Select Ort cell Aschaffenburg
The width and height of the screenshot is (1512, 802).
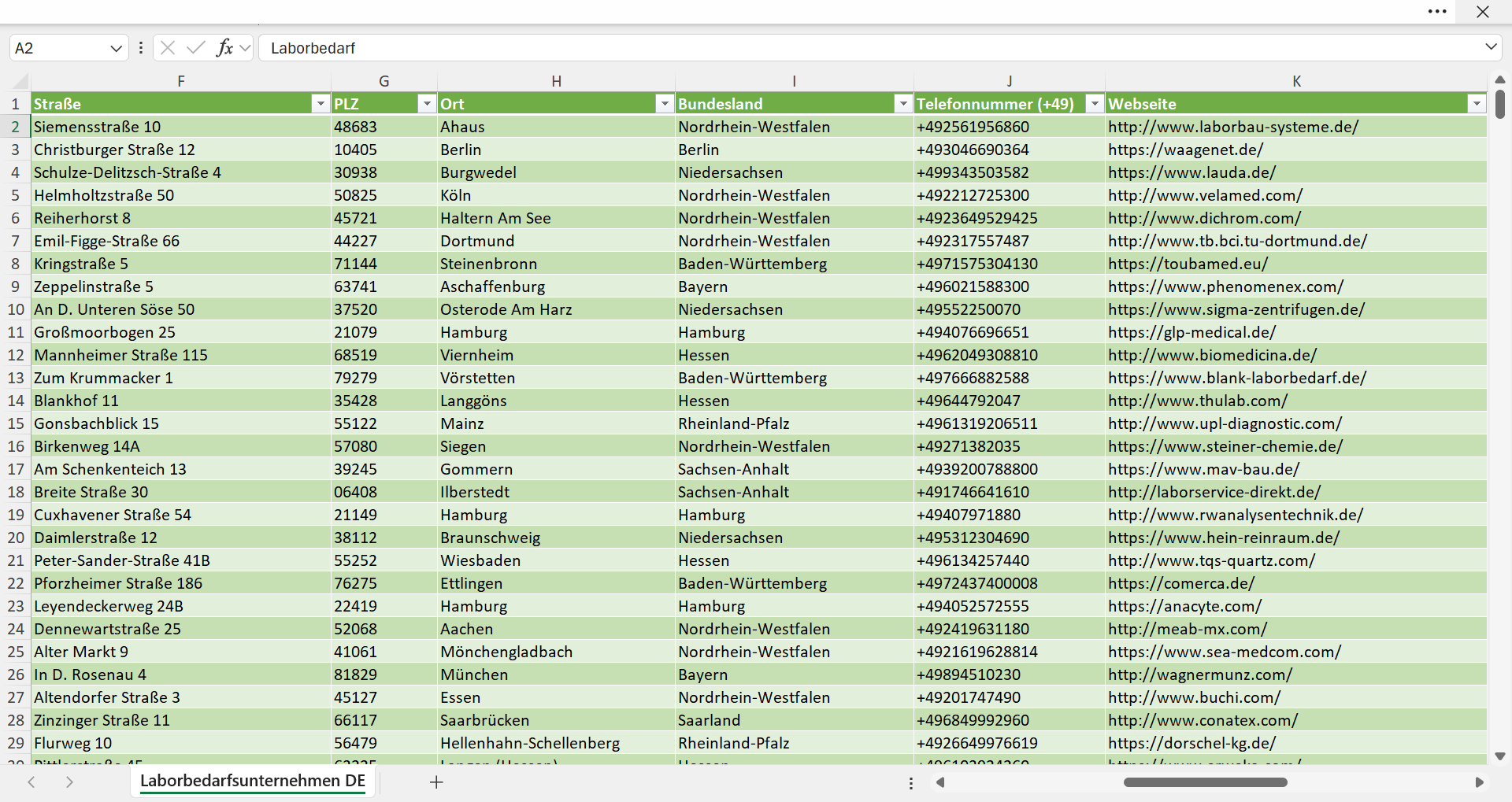click(556, 286)
